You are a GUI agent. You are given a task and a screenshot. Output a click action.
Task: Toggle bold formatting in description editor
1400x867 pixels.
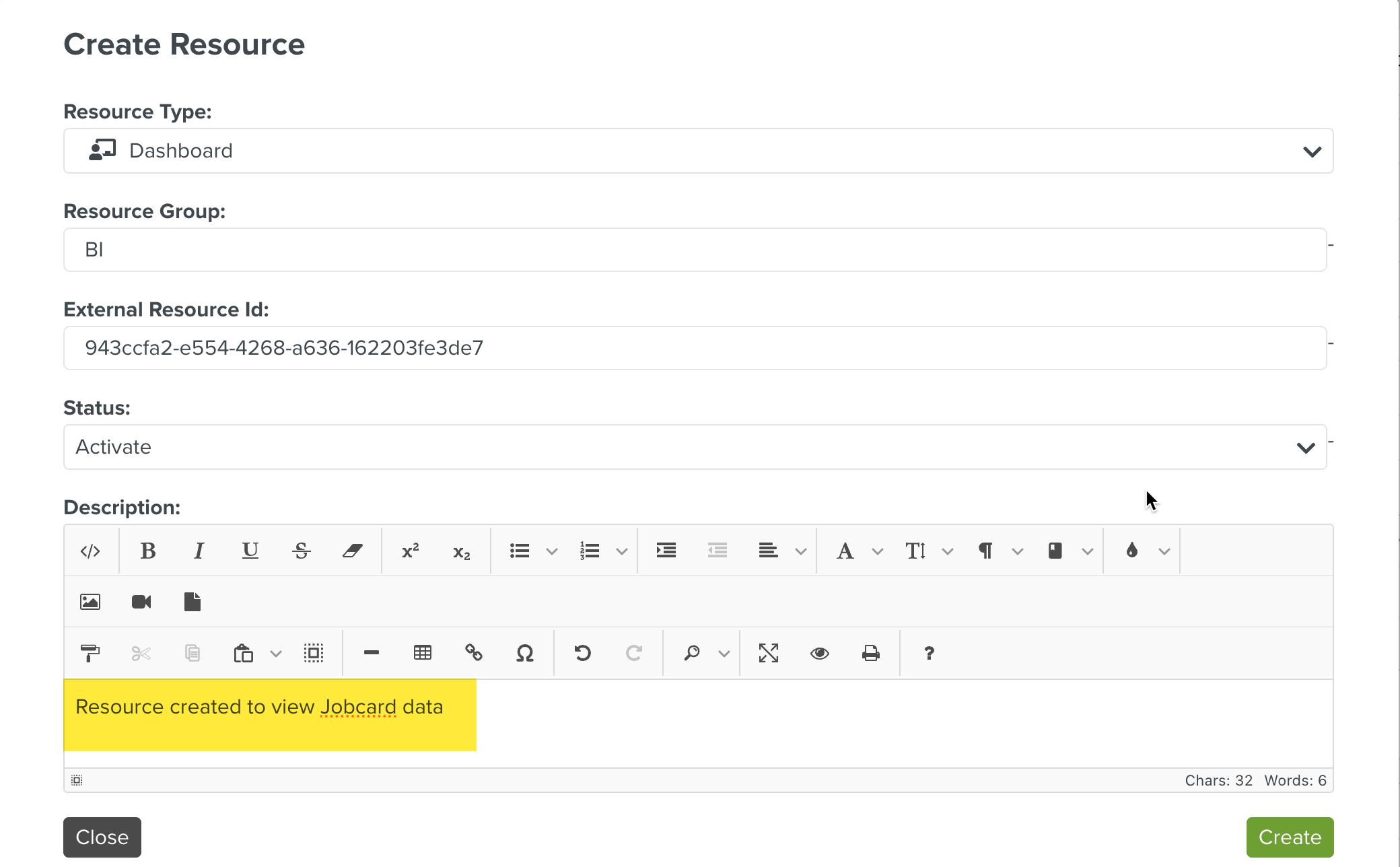click(x=147, y=551)
